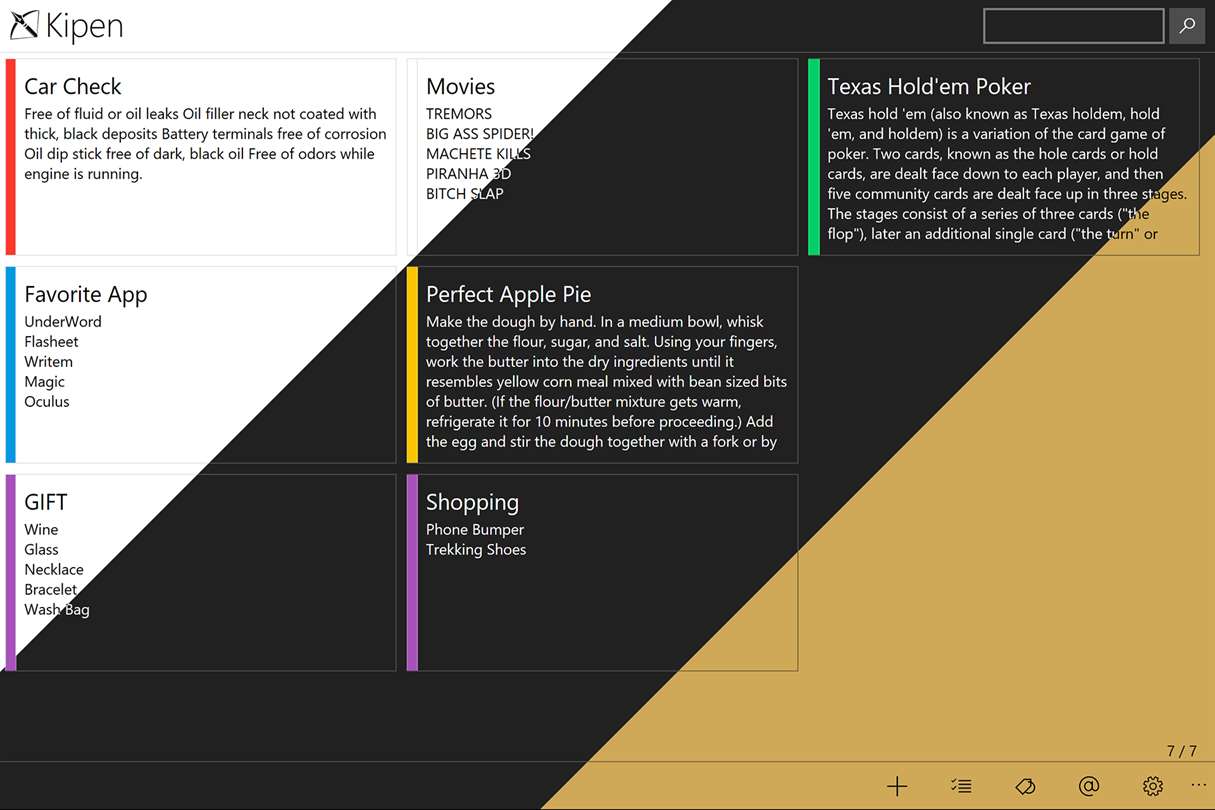
Task: Focus the search input box
Action: 1073,26
